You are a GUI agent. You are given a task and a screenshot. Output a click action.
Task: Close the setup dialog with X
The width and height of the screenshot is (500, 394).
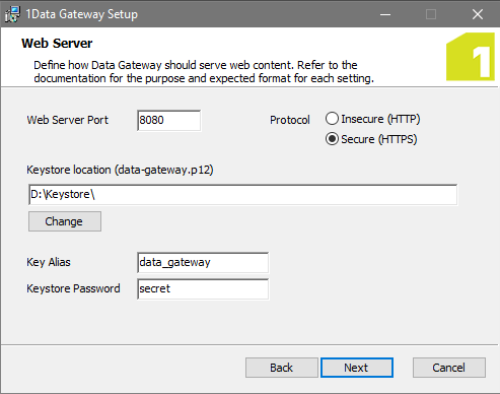[478, 14]
